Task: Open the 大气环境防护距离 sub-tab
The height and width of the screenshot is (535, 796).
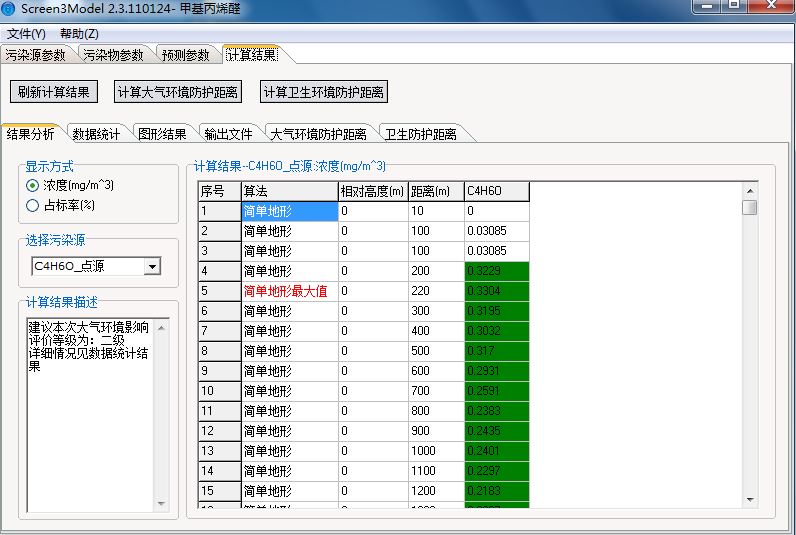Action: [318, 134]
